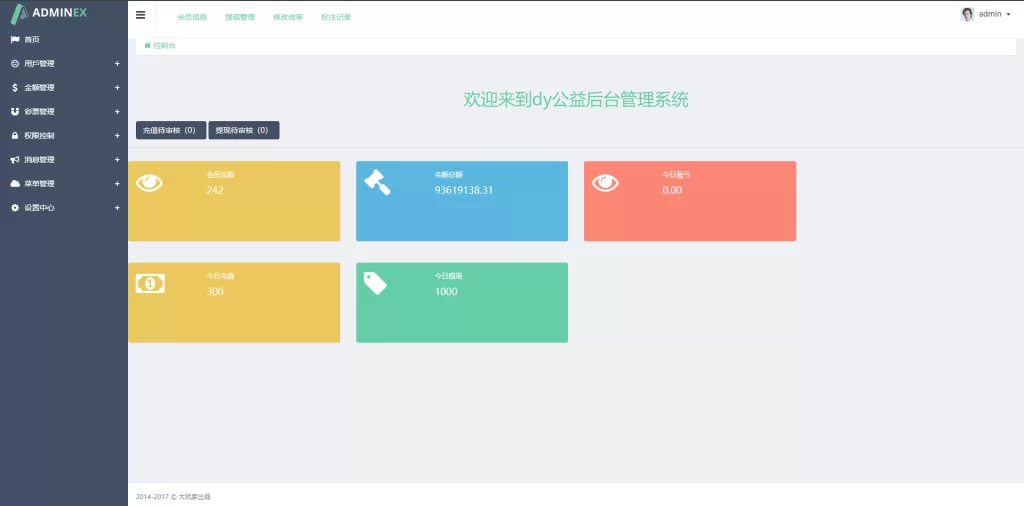1024x506 pixels.
Task: Click the tag icon on the green card
Action: [375, 284]
